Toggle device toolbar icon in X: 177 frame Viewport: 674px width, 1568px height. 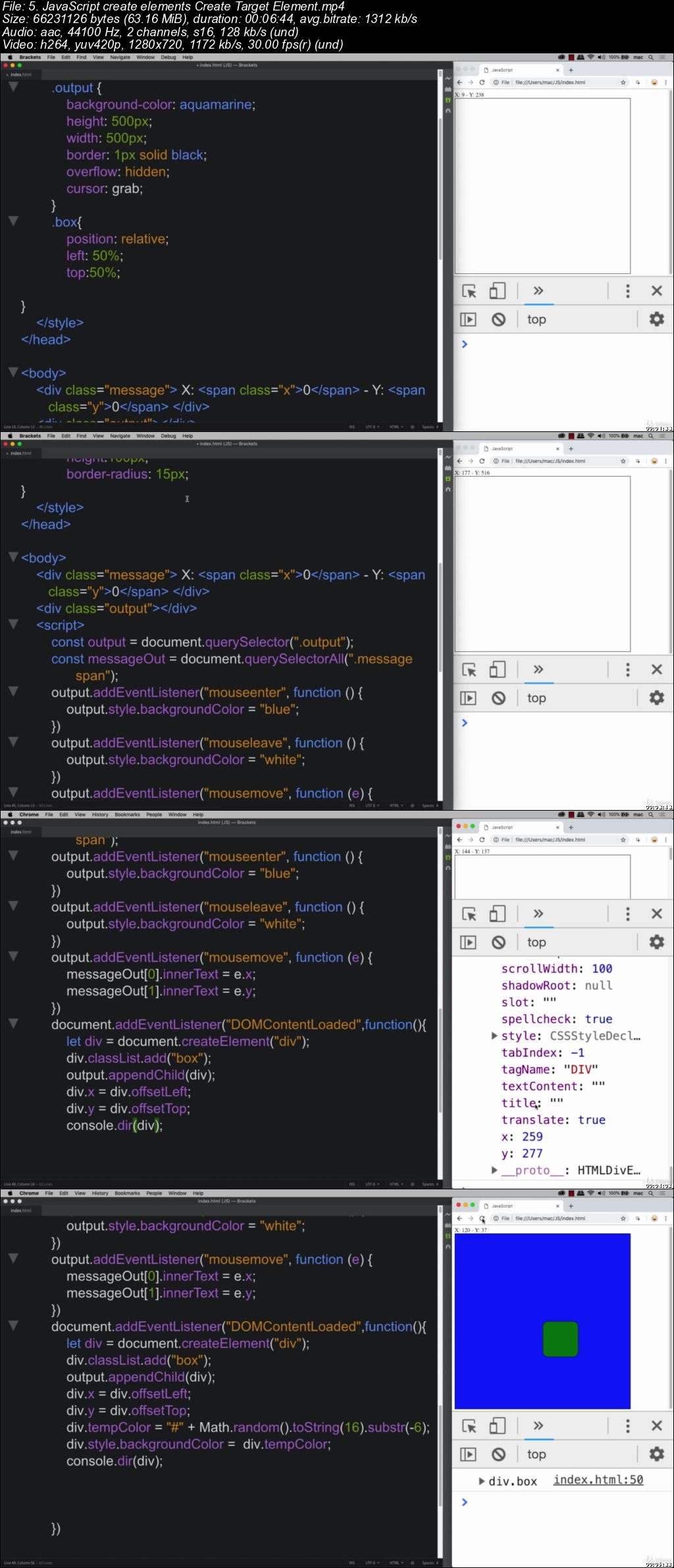point(498,670)
